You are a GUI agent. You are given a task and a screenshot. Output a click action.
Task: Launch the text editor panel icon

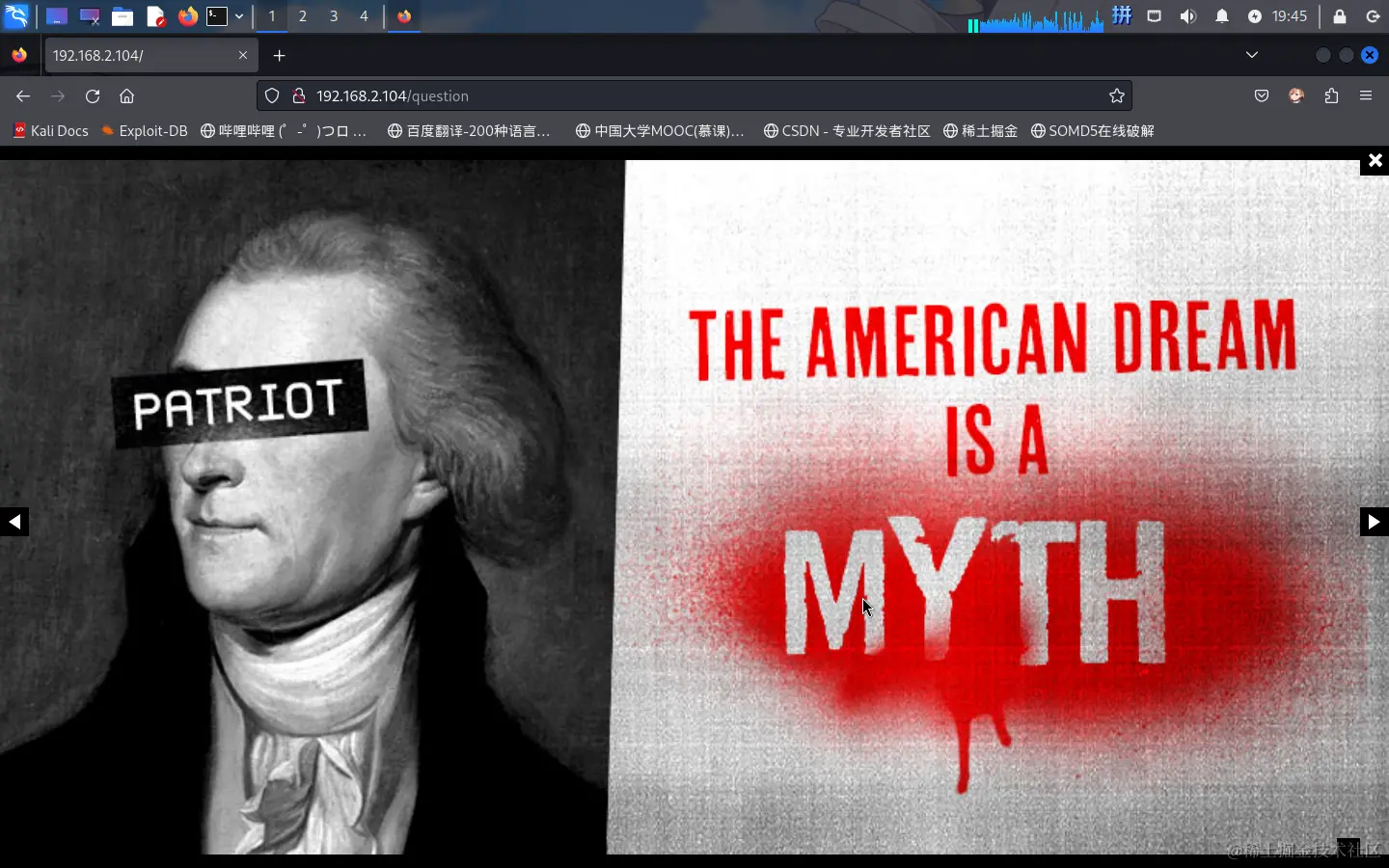[x=155, y=16]
